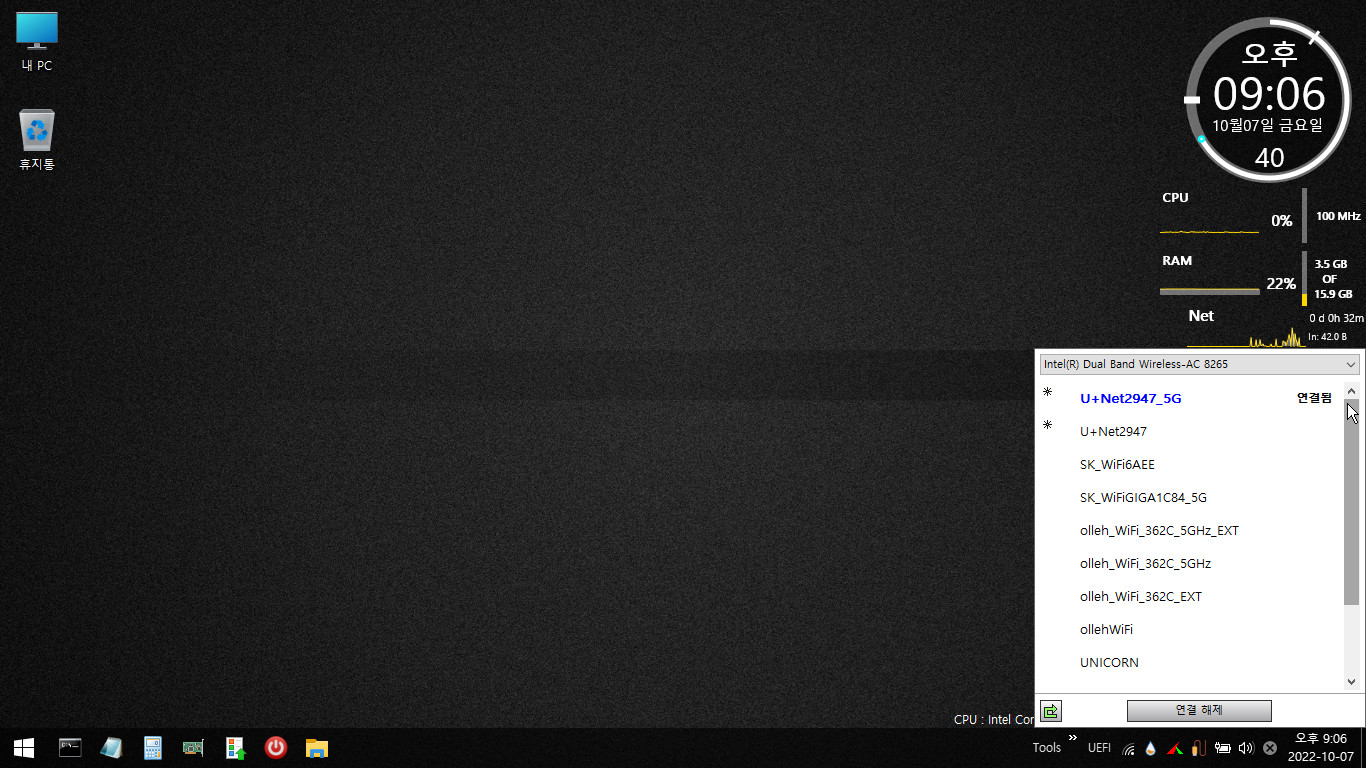Click the battery power tray icon
The height and width of the screenshot is (768, 1366).
pyautogui.click(x=1222, y=748)
